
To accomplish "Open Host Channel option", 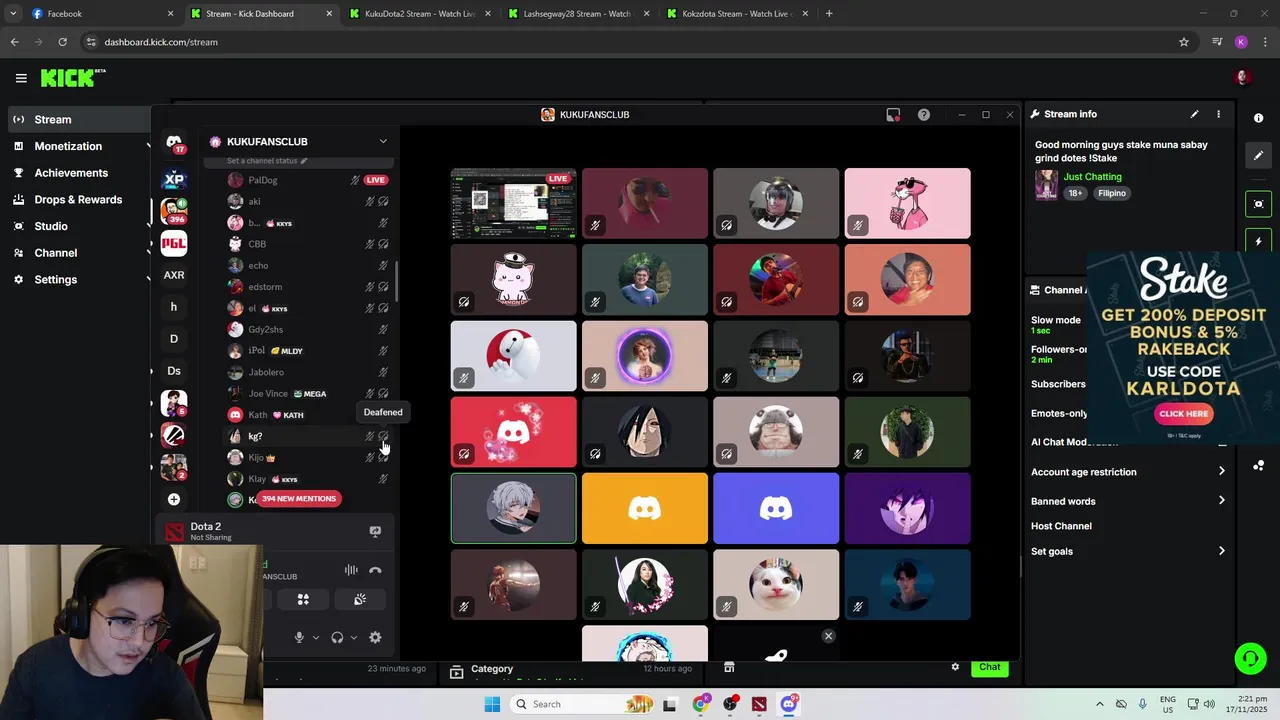I will coord(1061,526).
